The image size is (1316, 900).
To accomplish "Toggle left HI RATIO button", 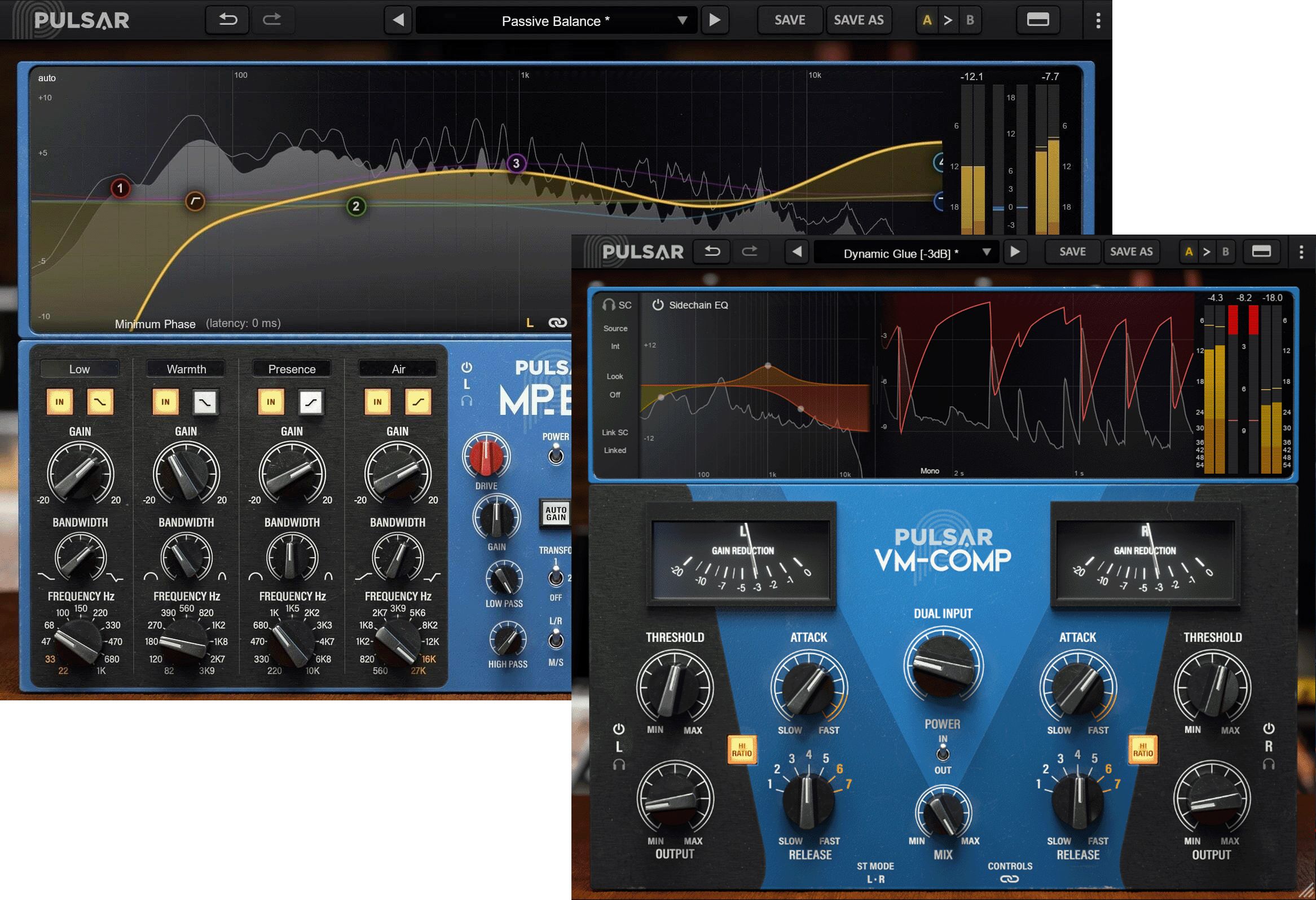I will point(742,750).
